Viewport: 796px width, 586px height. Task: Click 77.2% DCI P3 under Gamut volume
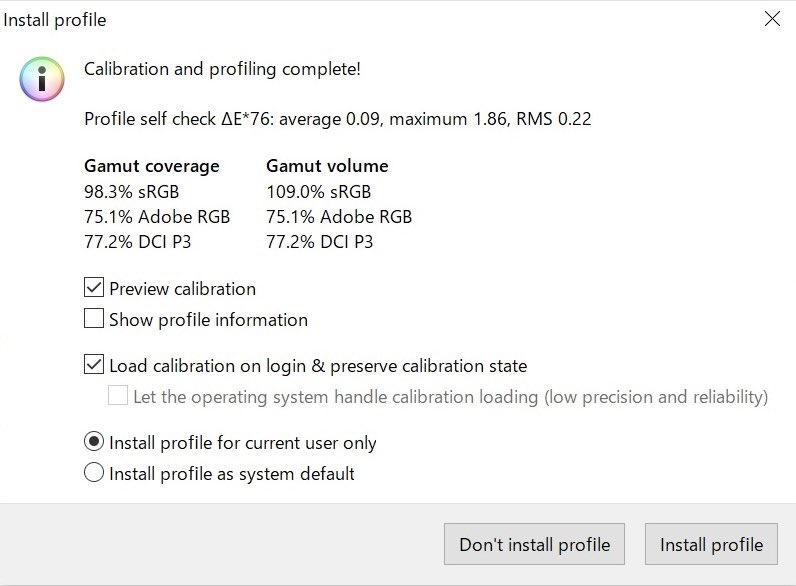pyautogui.click(x=319, y=242)
